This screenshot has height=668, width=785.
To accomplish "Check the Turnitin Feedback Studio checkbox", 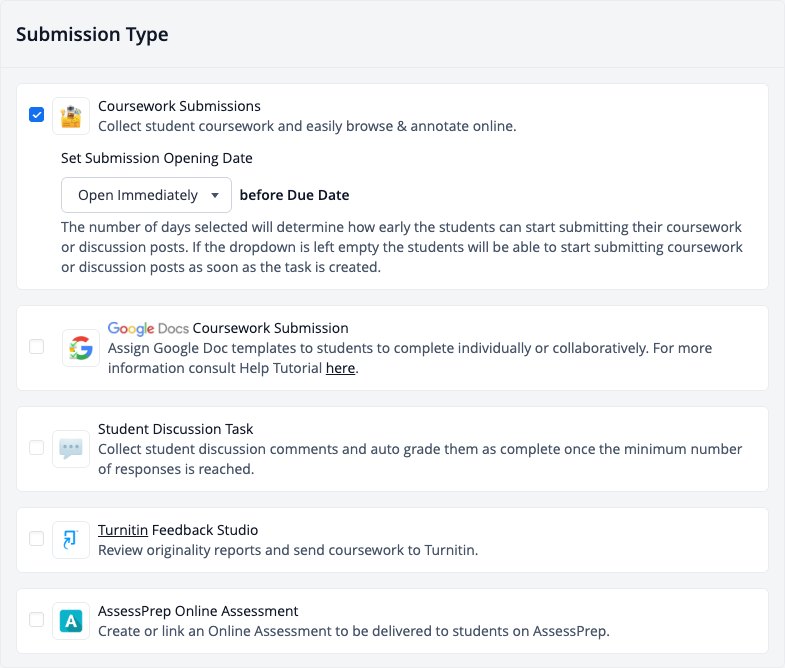I will [x=37, y=538].
